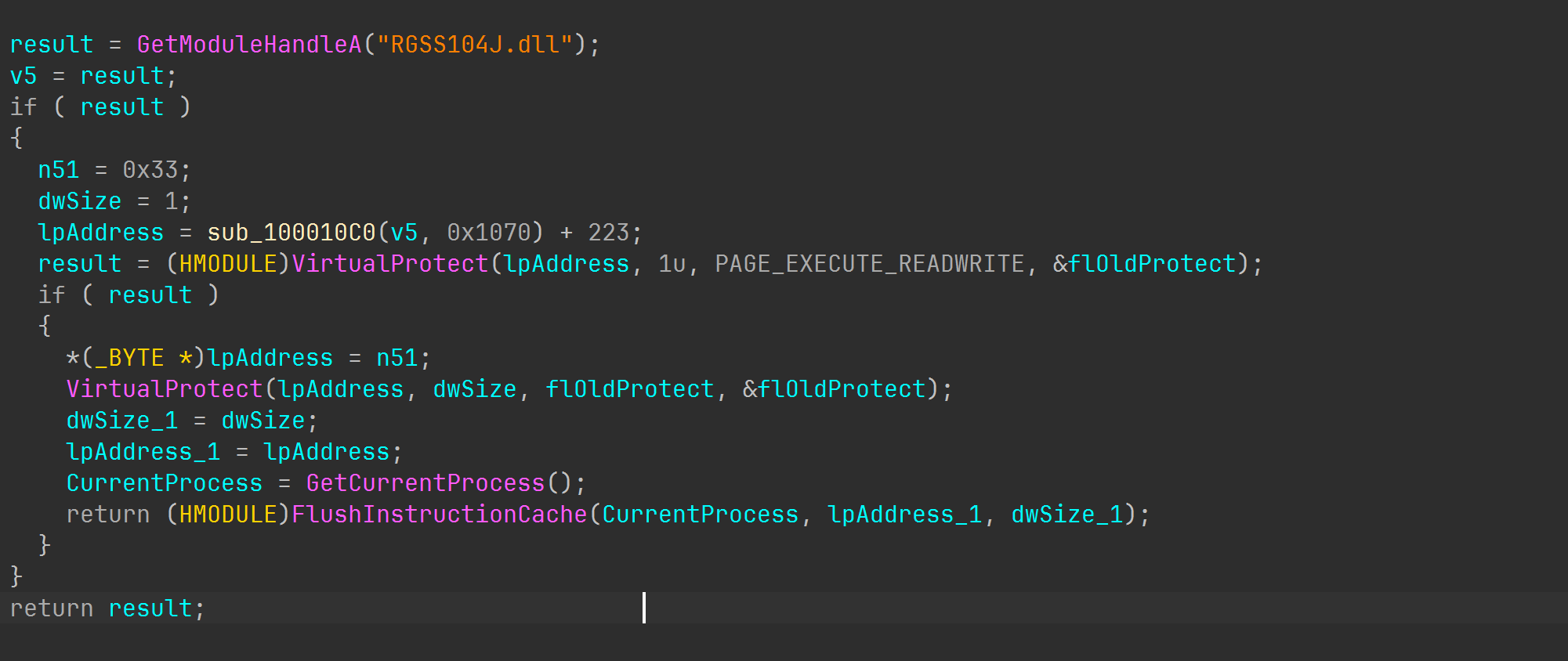This screenshot has width=1568, height=661.
Task: Click the 0x33 value assigned to n51
Action: [x=150, y=170]
